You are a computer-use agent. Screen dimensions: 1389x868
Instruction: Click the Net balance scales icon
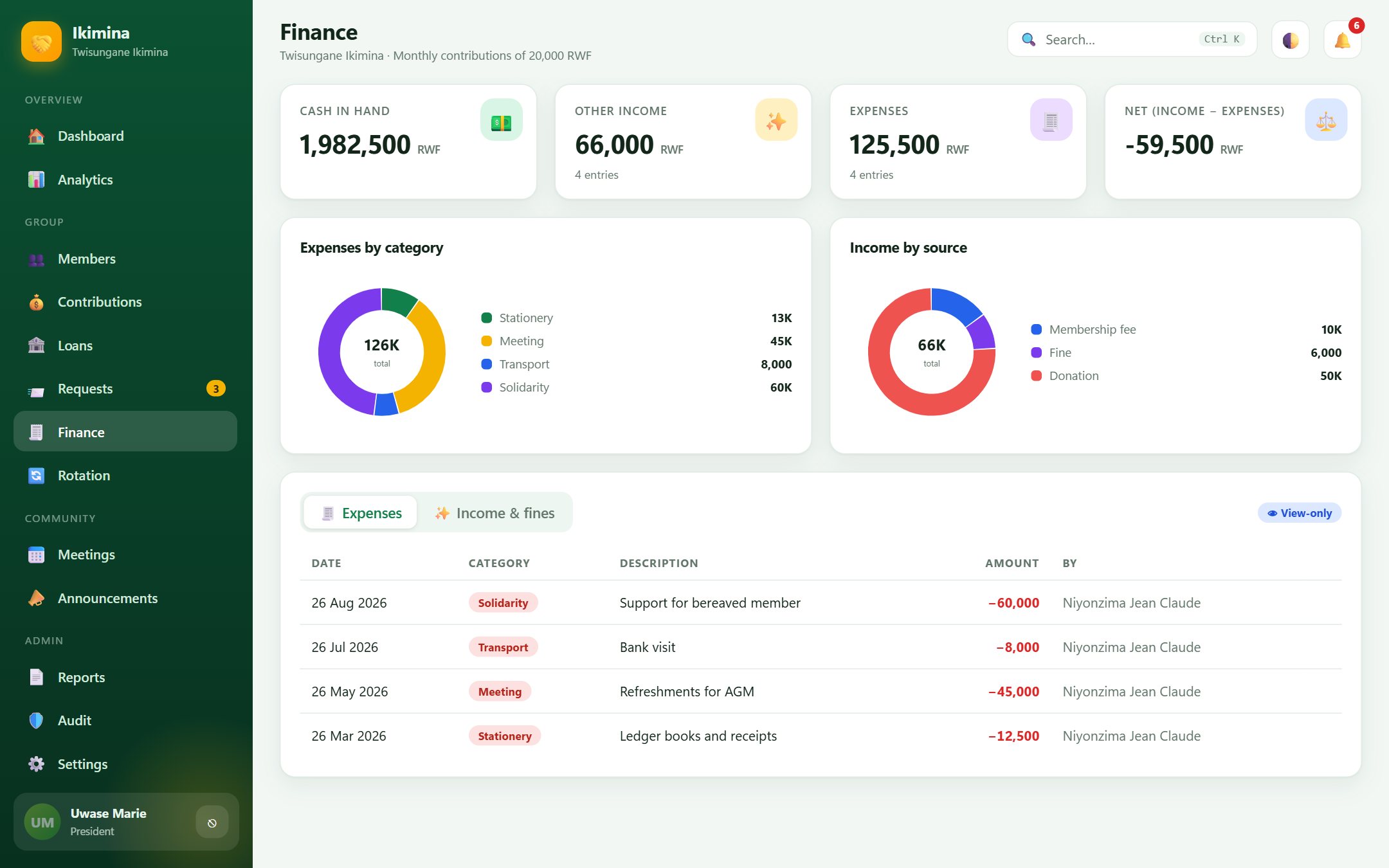[x=1326, y=120]
